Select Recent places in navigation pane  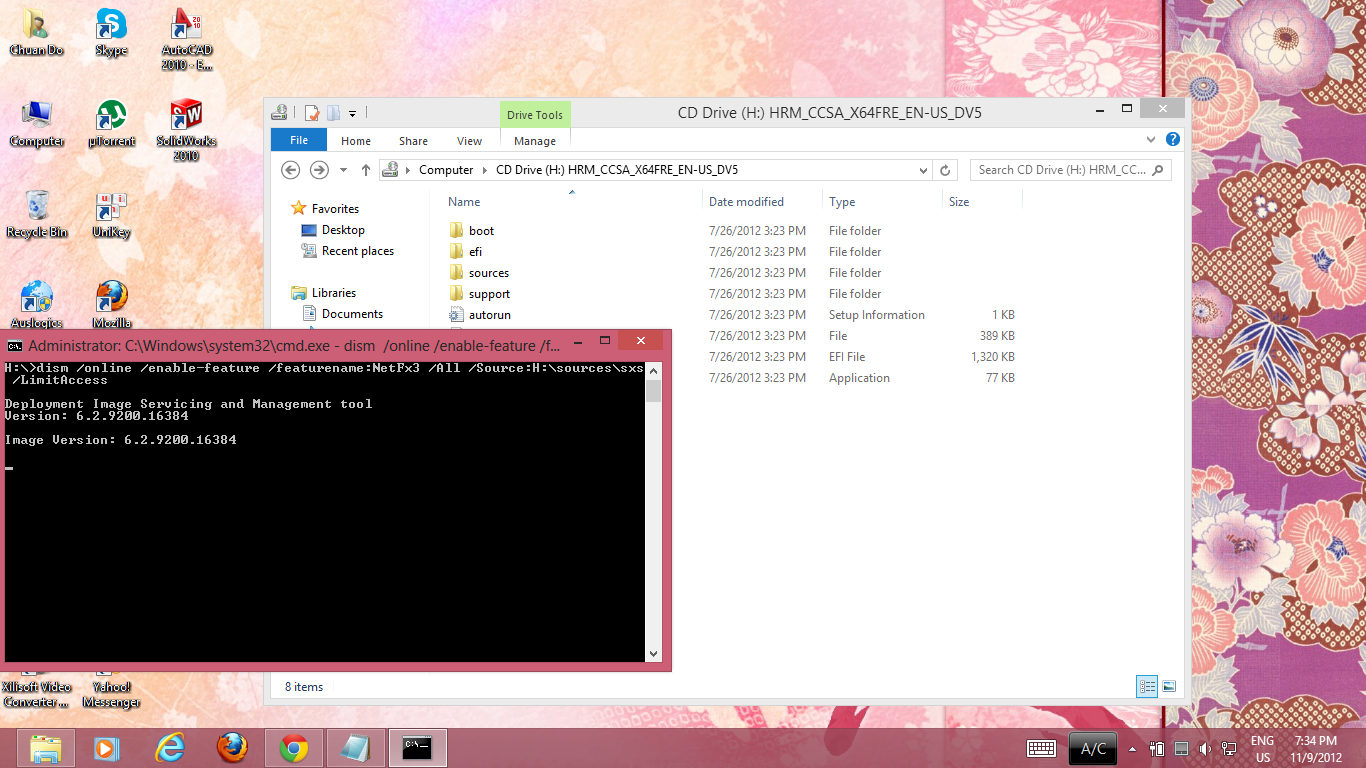pyautogui.click(x=358, y=251)
